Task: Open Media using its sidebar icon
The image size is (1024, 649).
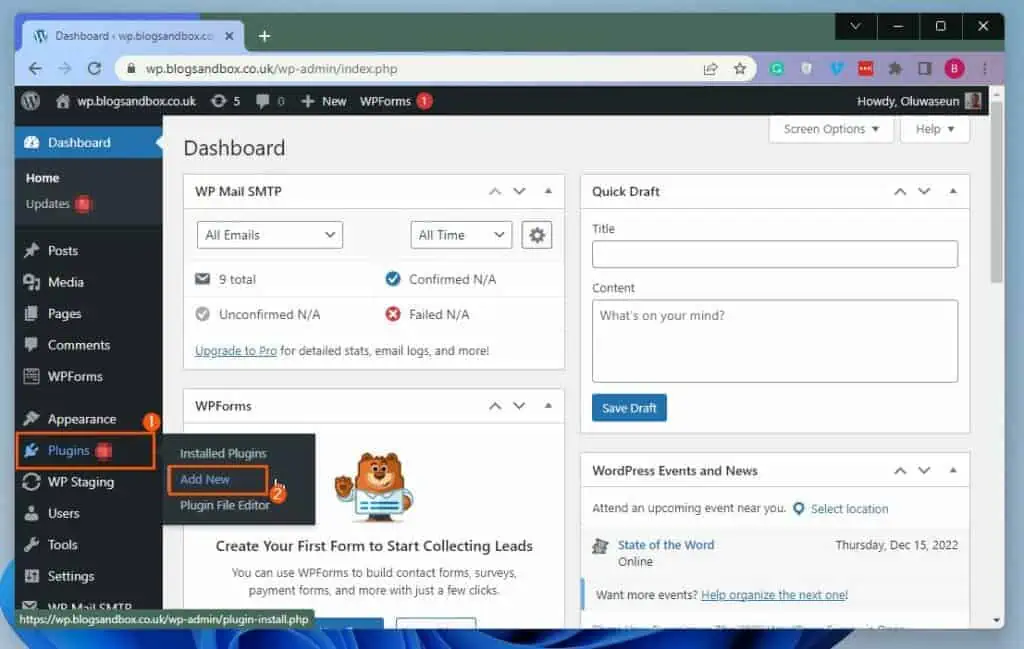Action: [x=31, y=282]
